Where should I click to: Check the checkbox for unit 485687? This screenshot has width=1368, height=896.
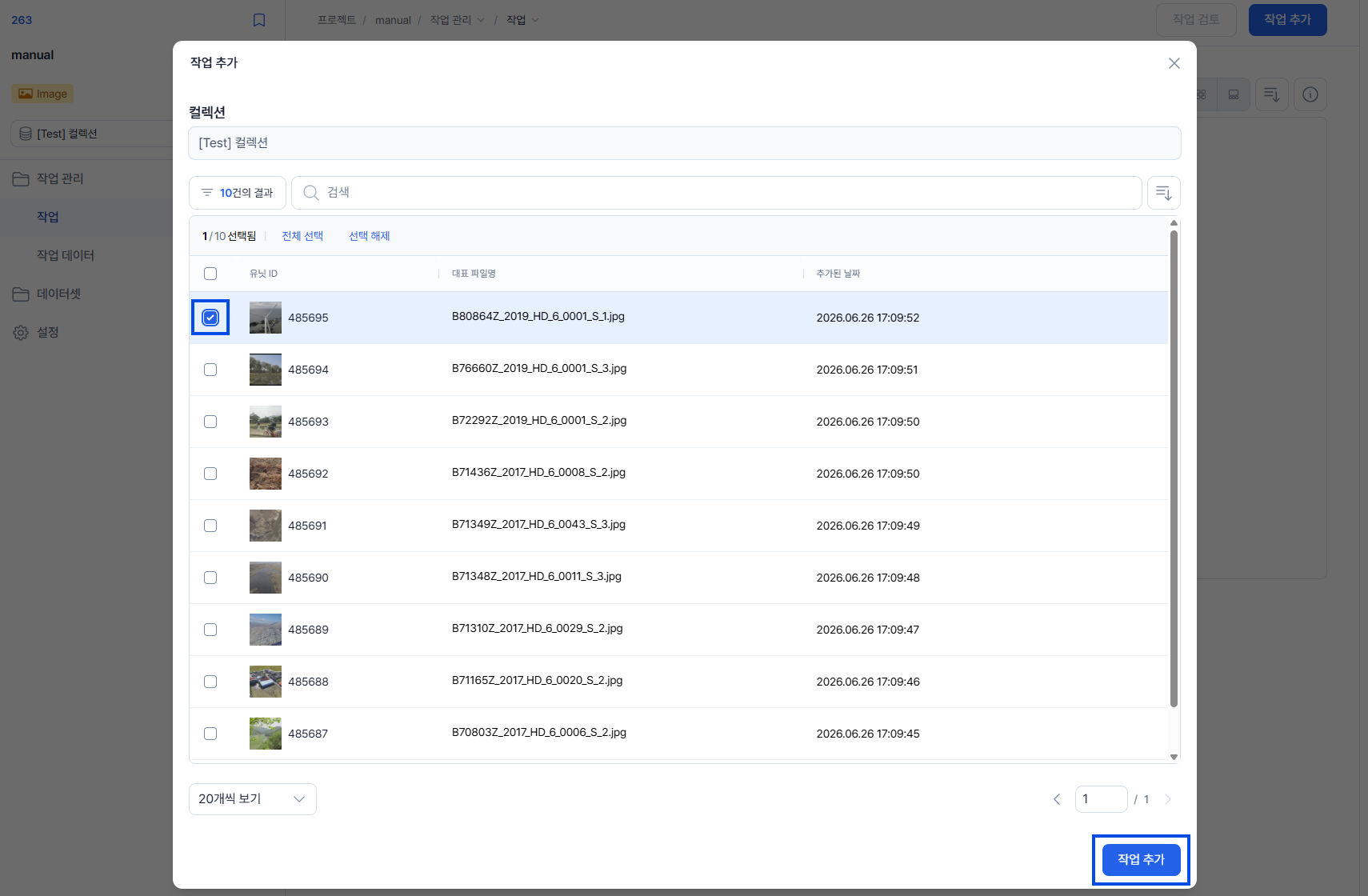point(210,734)
